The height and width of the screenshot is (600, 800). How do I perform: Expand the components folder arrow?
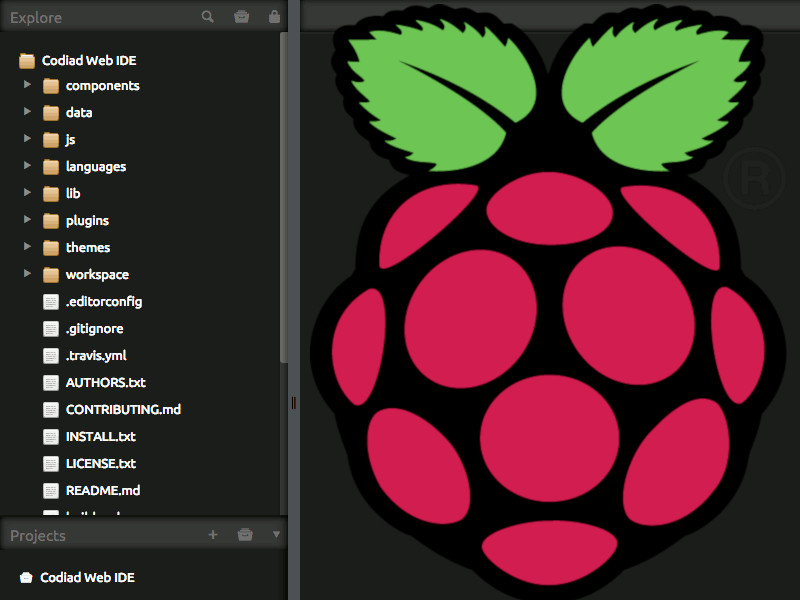pos(28,84)
